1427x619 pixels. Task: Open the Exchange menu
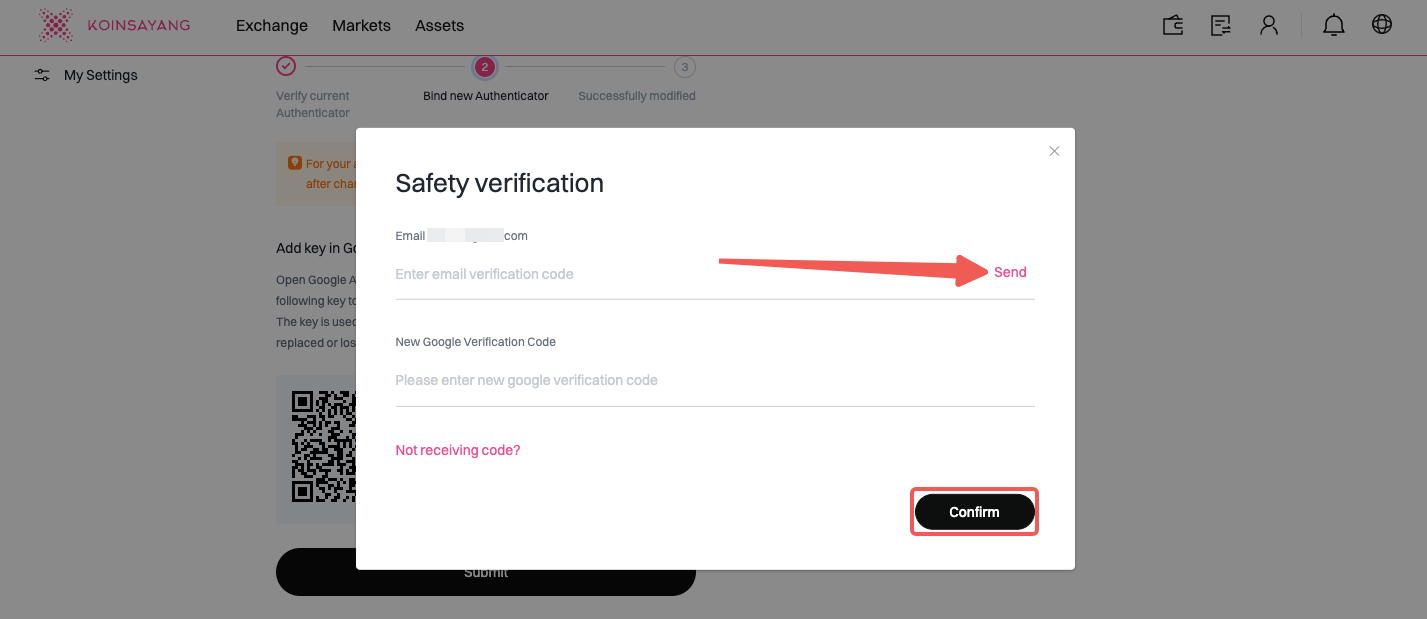[272, 26]
